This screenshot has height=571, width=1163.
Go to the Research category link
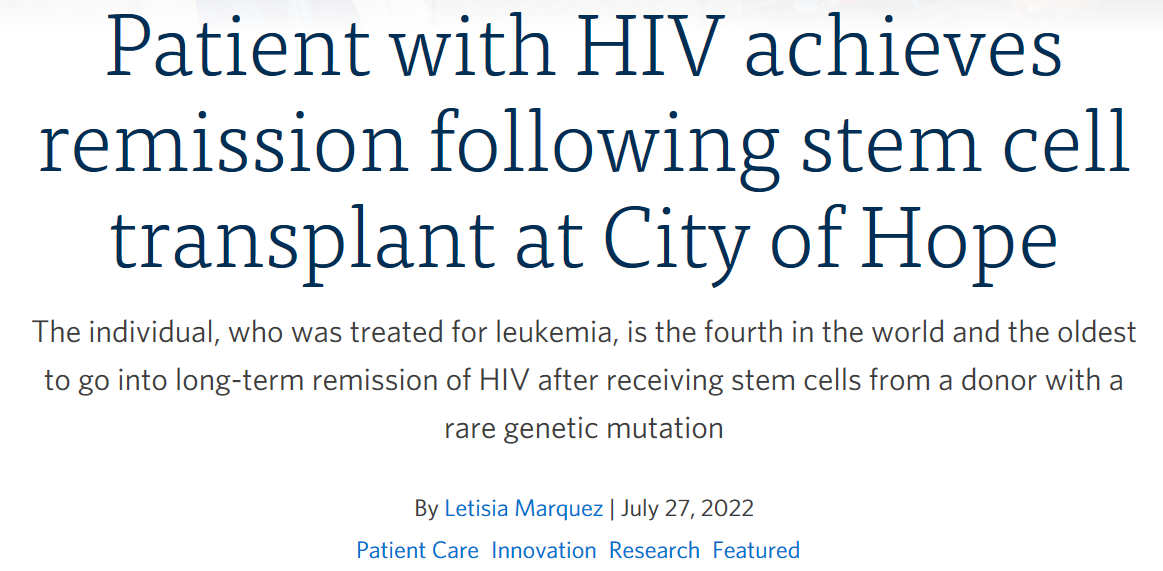(654, 550)
